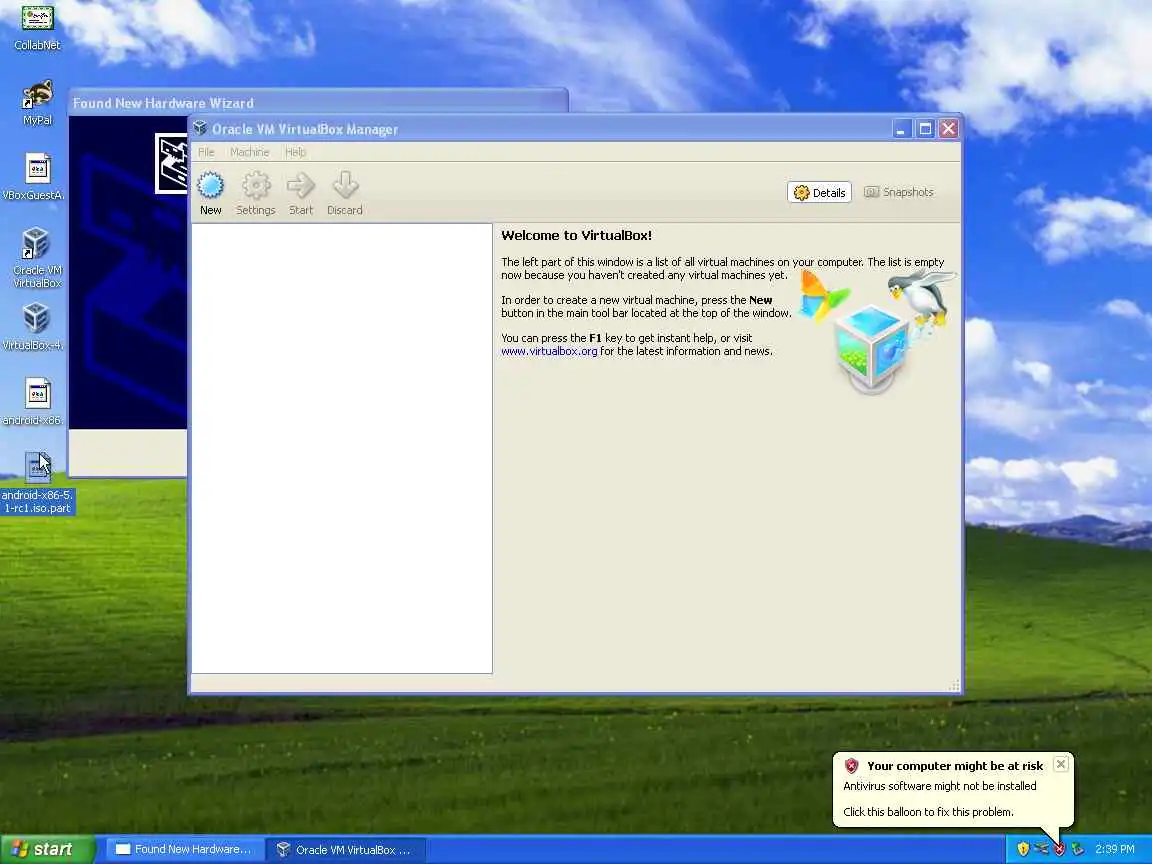The width and height of the screenshot is (1152, 864).
Task: Click 'Click this balloon to fix this problem'
Action: (x=928, y=812)
